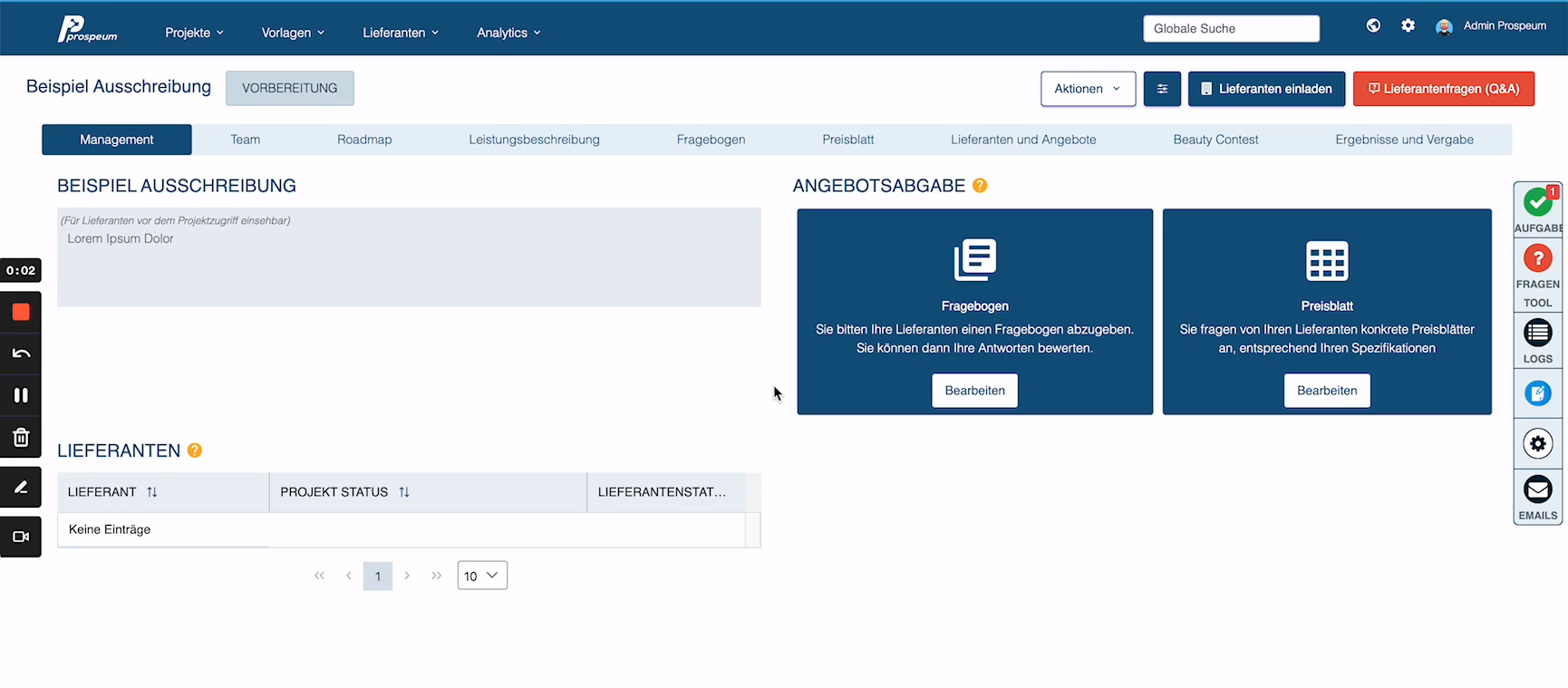
Task: Open the Projekte menu dropdown
Action: coord(194,33)
